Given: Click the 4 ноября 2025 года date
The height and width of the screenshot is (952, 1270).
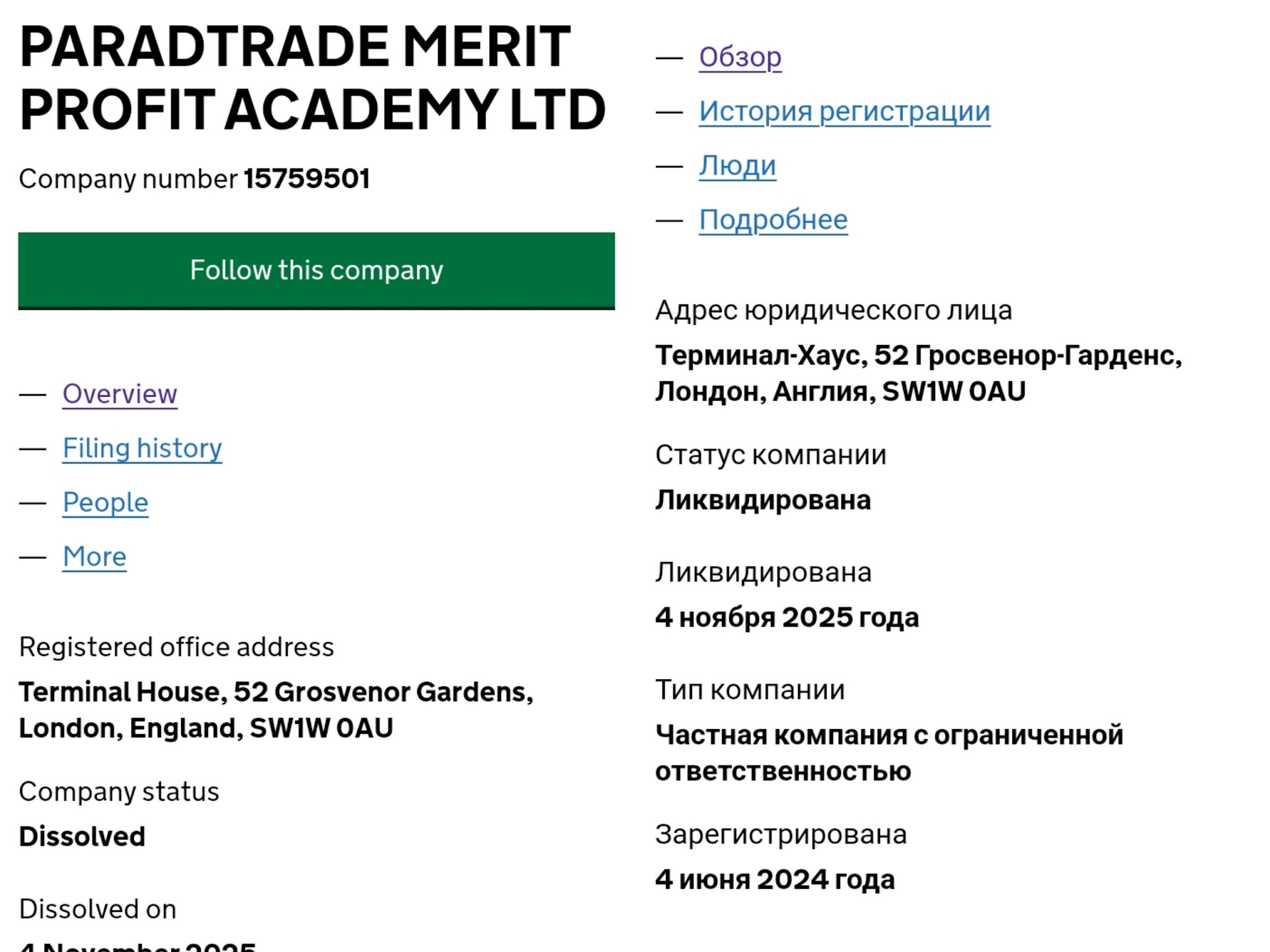Looking at the screenshot, I should [x=787, y=618].
